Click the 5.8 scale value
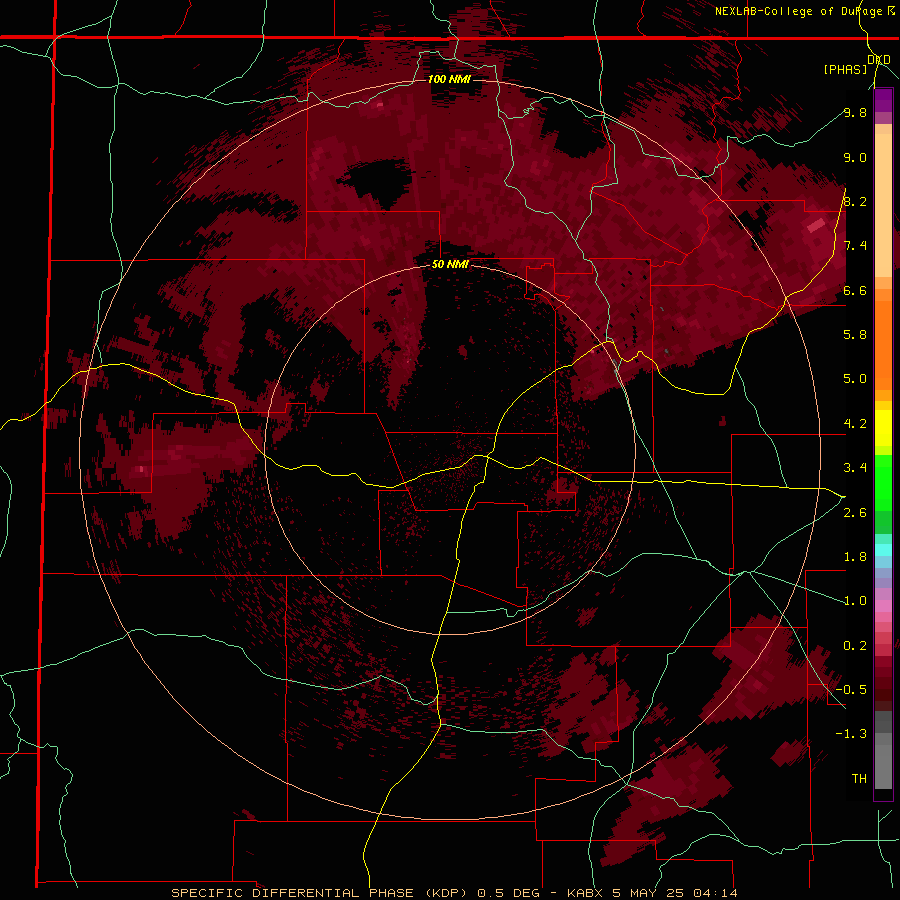 coord(855,334)
